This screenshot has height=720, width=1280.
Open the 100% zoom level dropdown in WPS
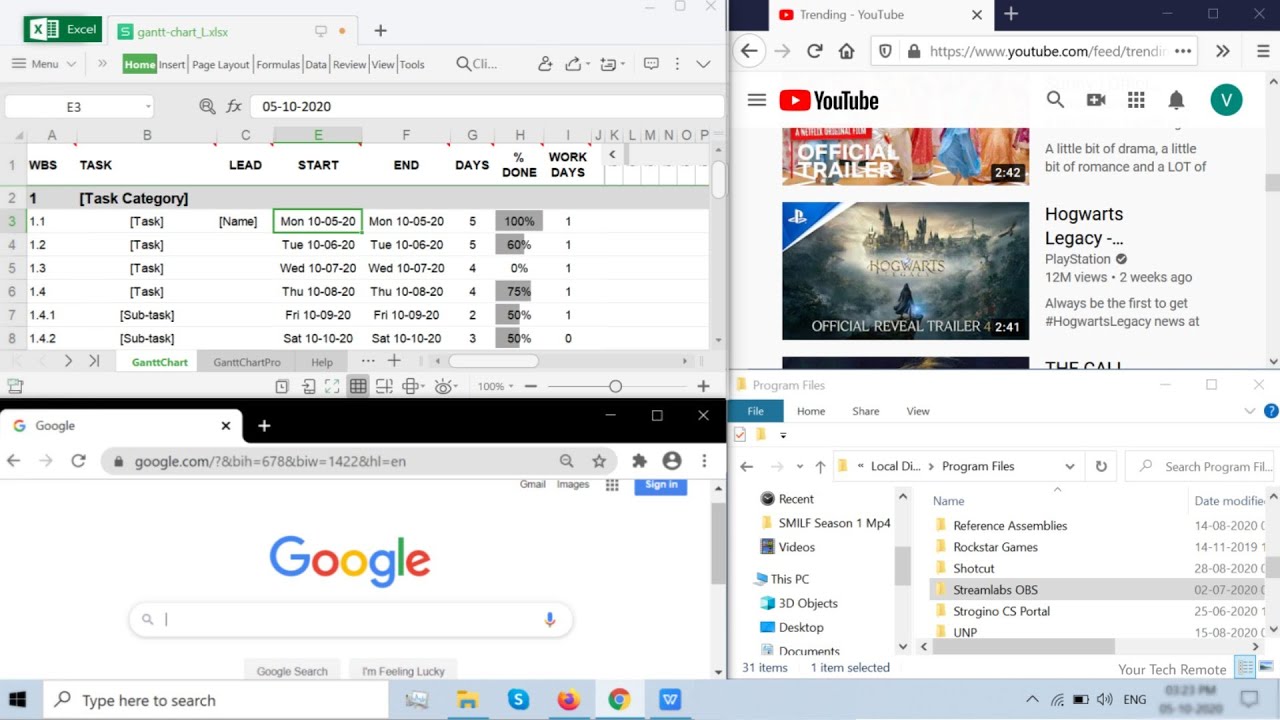(496, 387)
